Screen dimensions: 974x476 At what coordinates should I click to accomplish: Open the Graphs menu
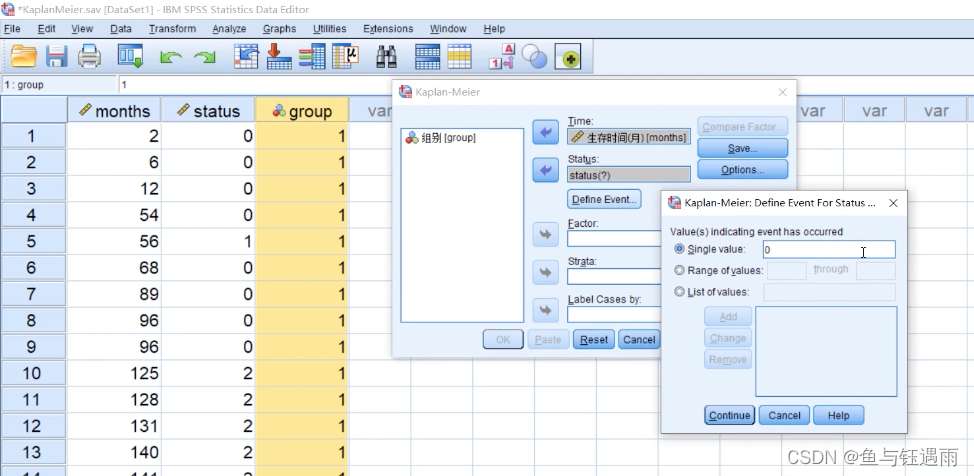280,29
